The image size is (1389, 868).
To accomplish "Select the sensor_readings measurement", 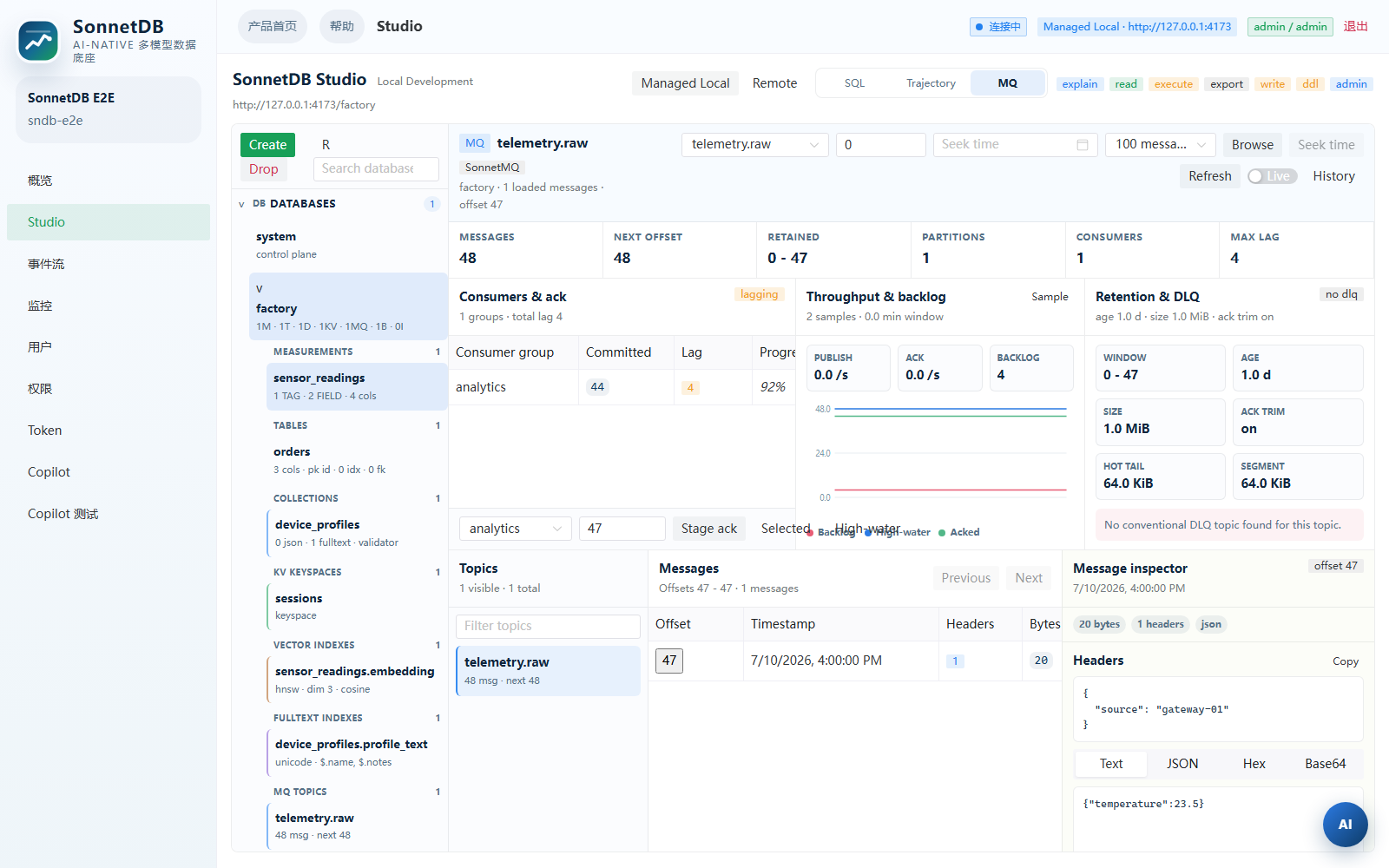I will (356, 386).
